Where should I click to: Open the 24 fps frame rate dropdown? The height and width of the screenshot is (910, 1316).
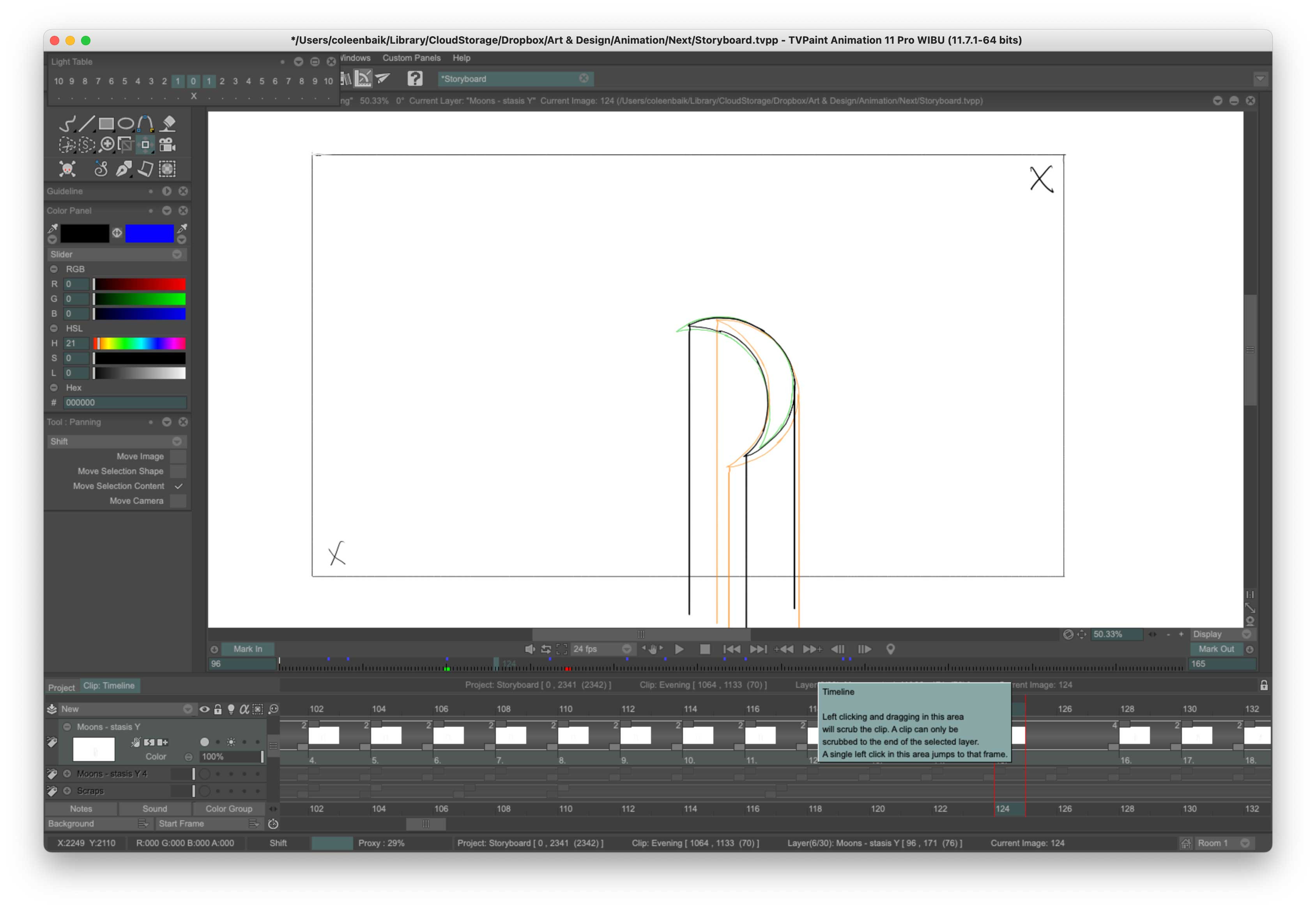click(x=626, y=649)
